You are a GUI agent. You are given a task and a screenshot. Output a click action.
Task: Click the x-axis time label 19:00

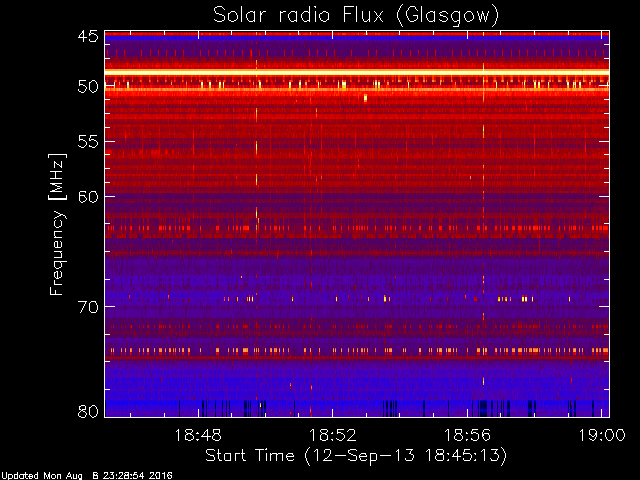(x=602, y=435)
